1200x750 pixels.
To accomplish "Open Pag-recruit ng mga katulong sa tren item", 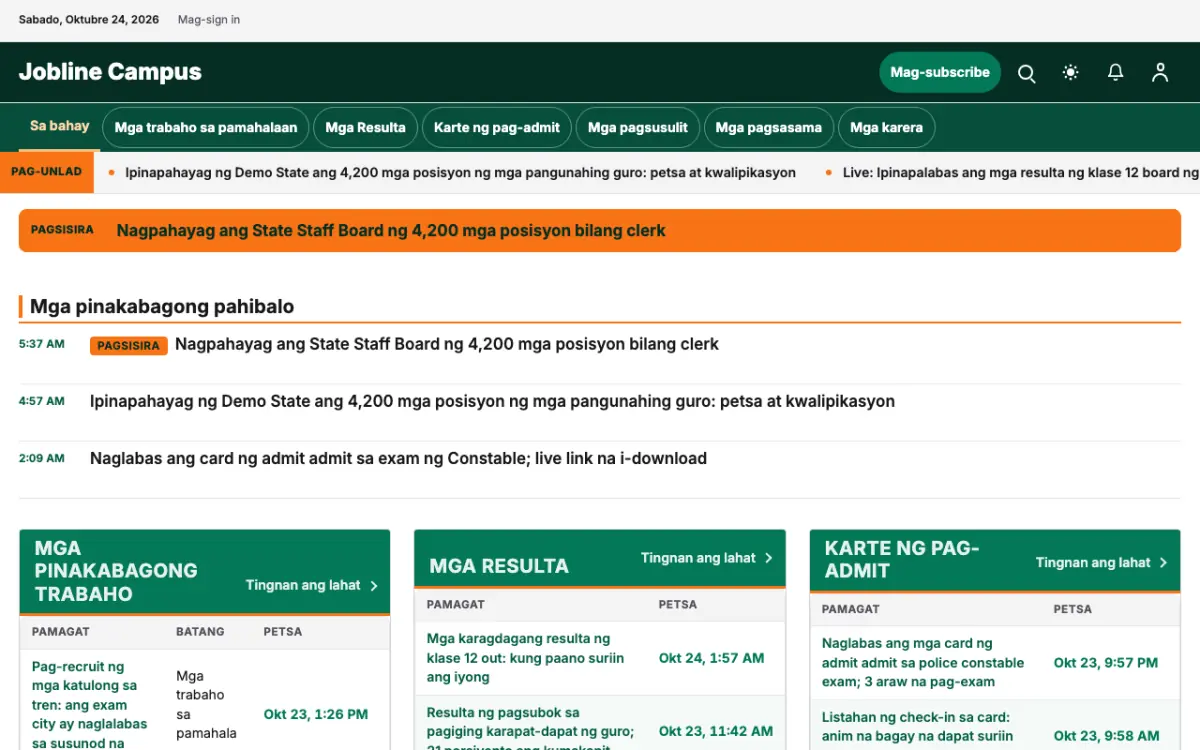I will tap(90, 704).
